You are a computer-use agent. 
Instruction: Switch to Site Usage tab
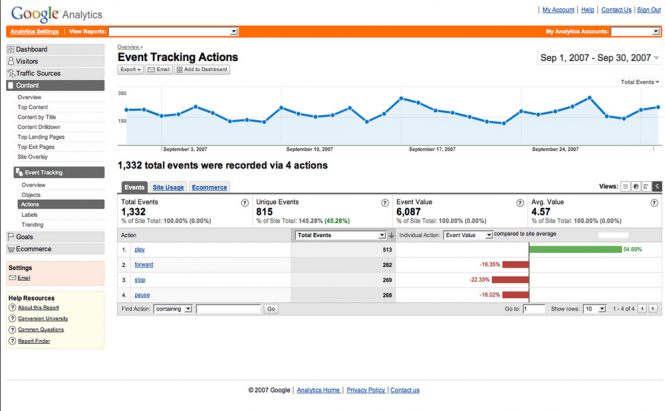(x=168, y=187)
